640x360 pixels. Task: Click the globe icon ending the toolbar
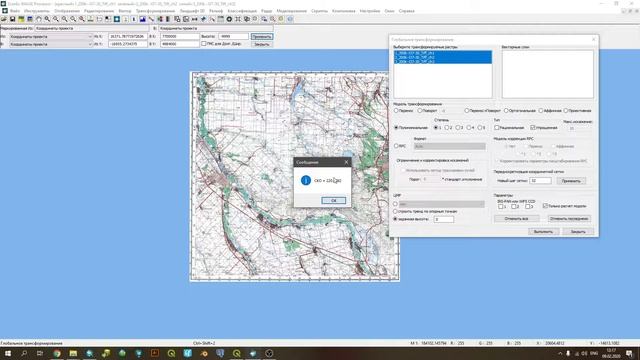point(290,19)
